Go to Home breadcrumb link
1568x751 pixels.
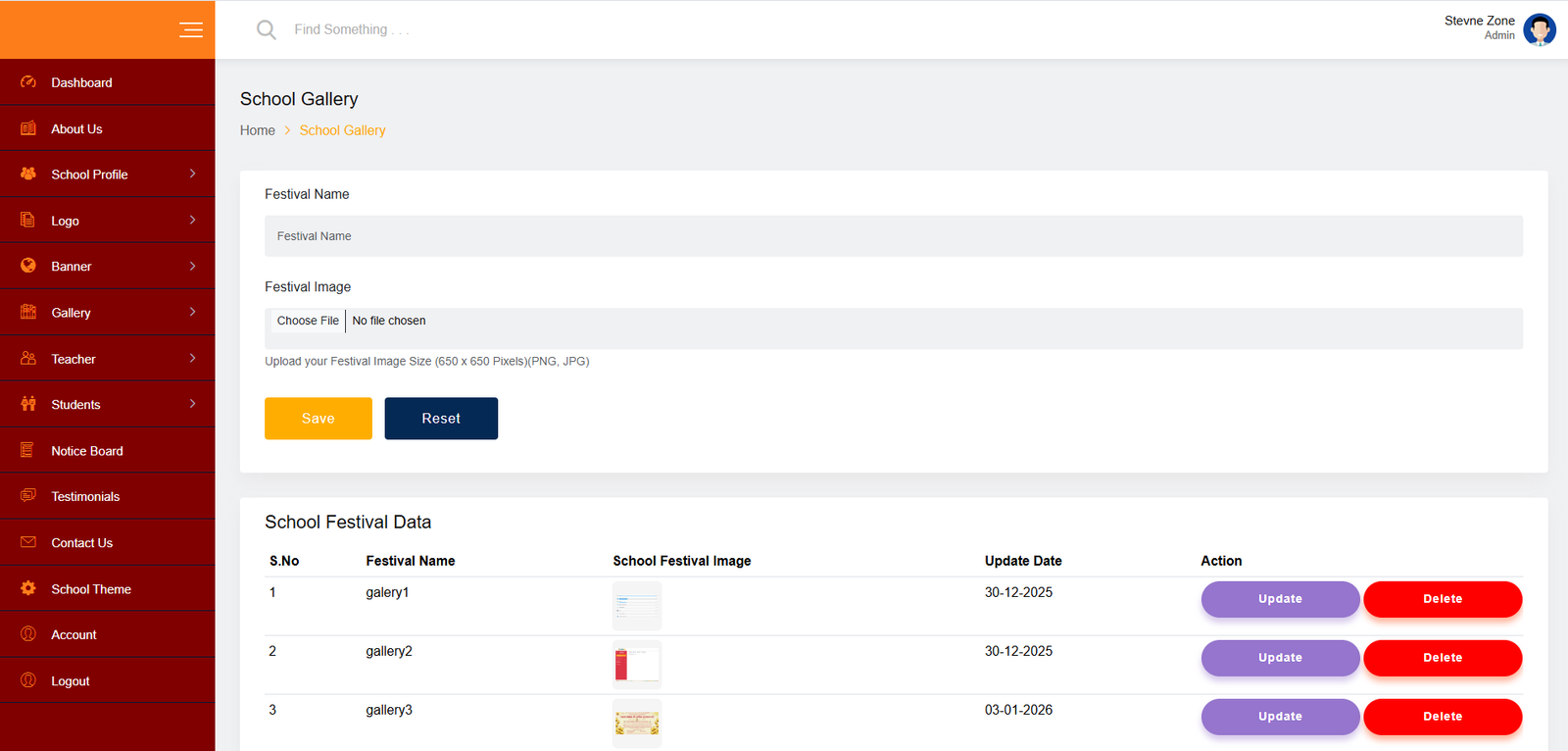tap(258, 130)
